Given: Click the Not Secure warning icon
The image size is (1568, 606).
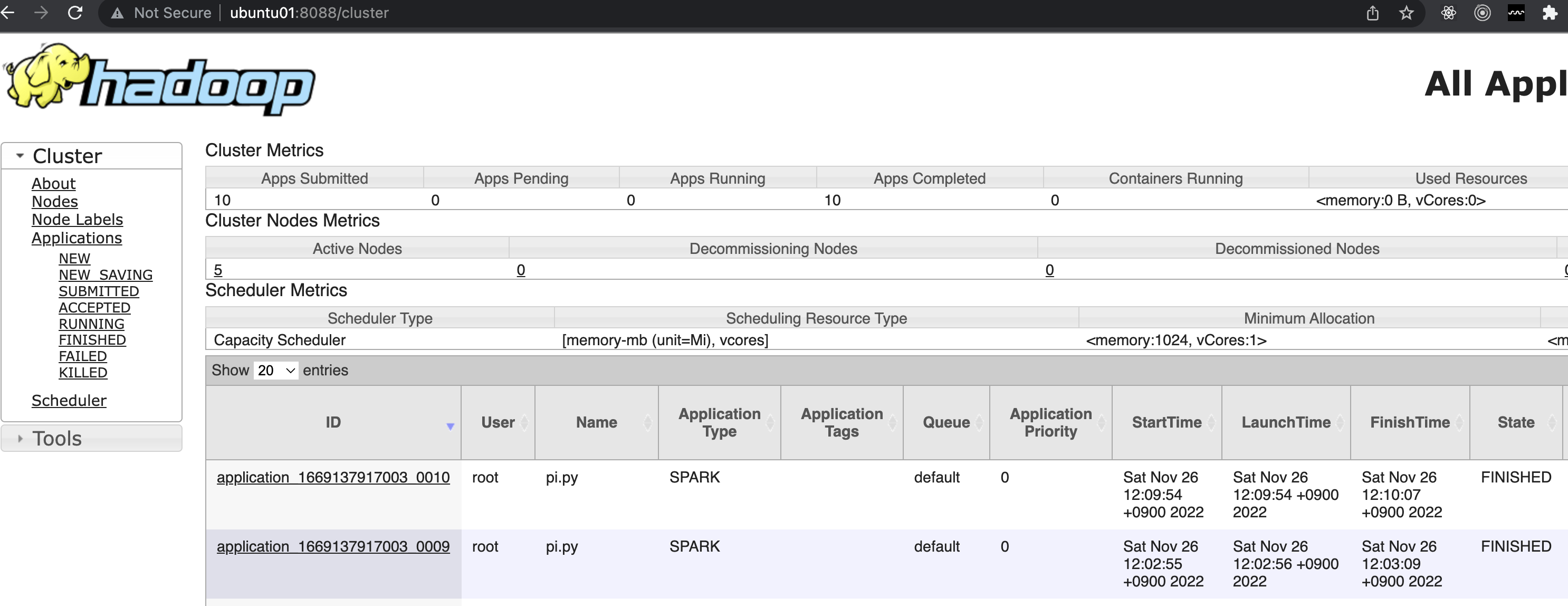Looking at the screenshot, I should [x=117, y=13].
